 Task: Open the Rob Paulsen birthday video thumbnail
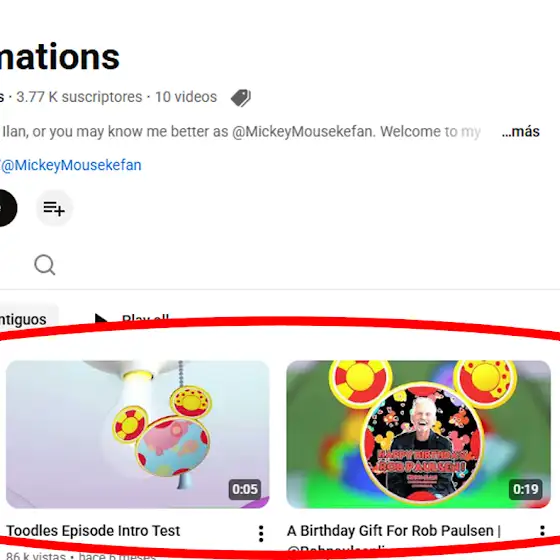[418, 434]
